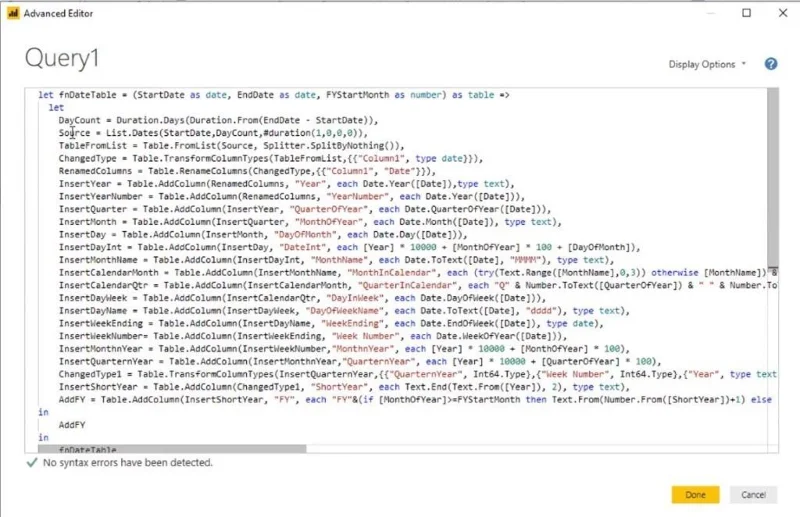
Task: Click the 'No syntax errors have been detected' message
Action: [x=128, y=462]
